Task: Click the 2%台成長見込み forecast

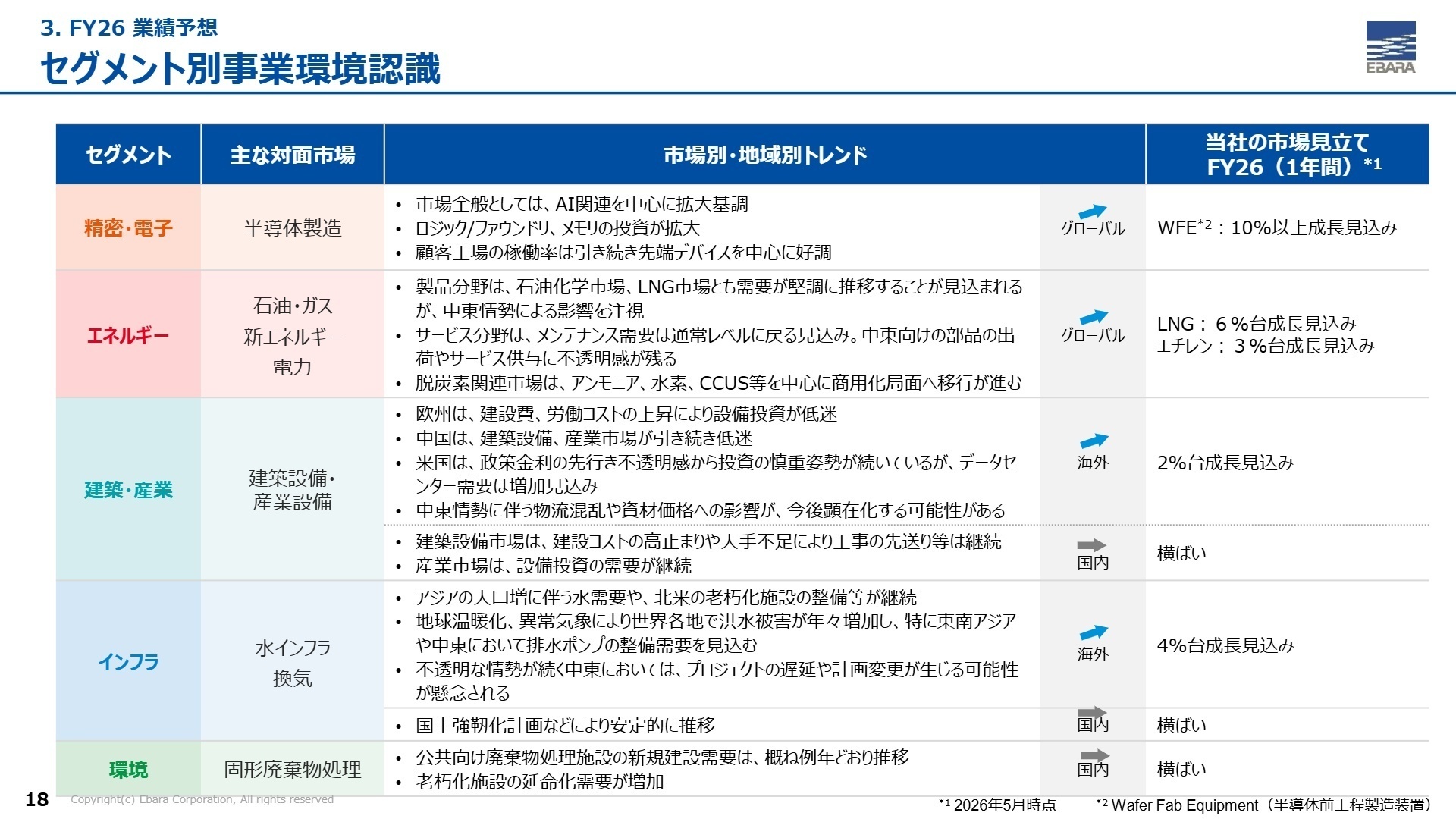Action: click(1225, 463)
